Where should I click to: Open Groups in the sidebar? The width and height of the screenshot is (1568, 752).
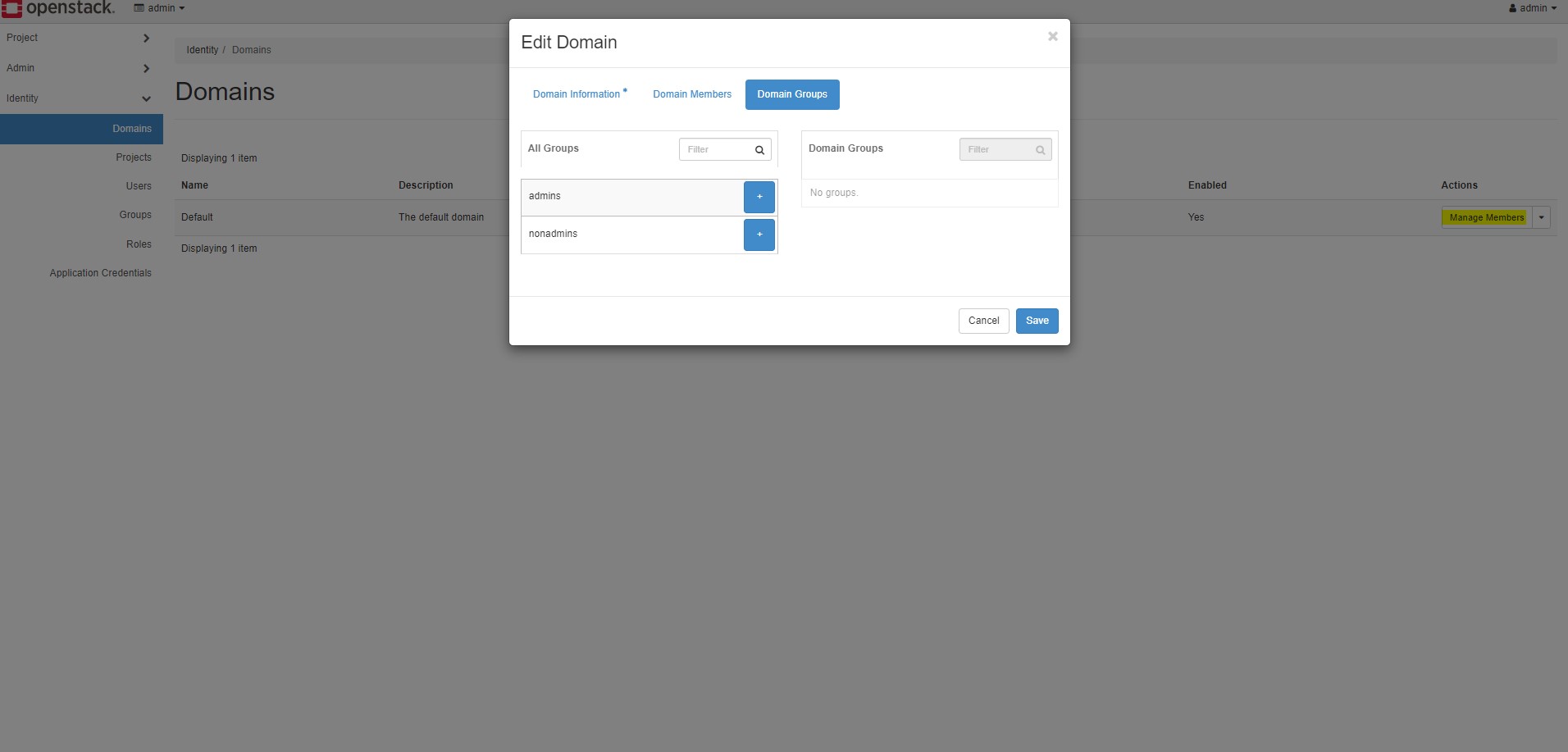click(135, 215)
